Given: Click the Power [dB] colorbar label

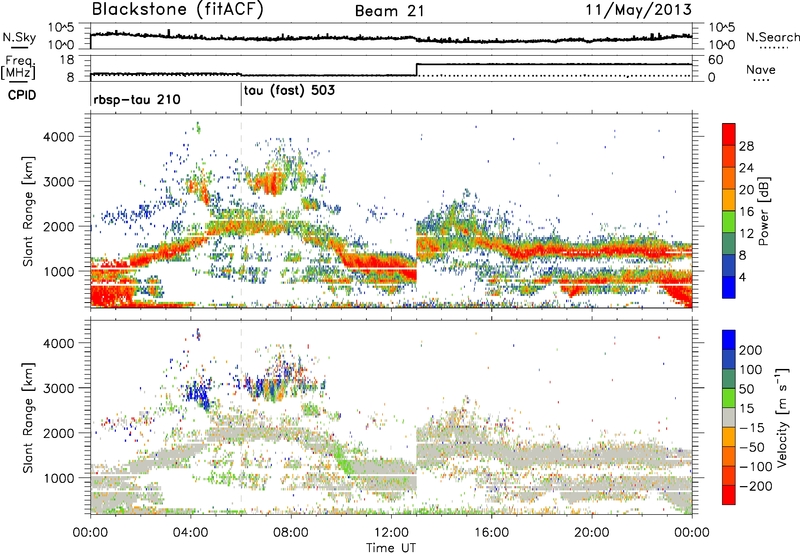Looking at the screenshot, I should pos(763,211).
